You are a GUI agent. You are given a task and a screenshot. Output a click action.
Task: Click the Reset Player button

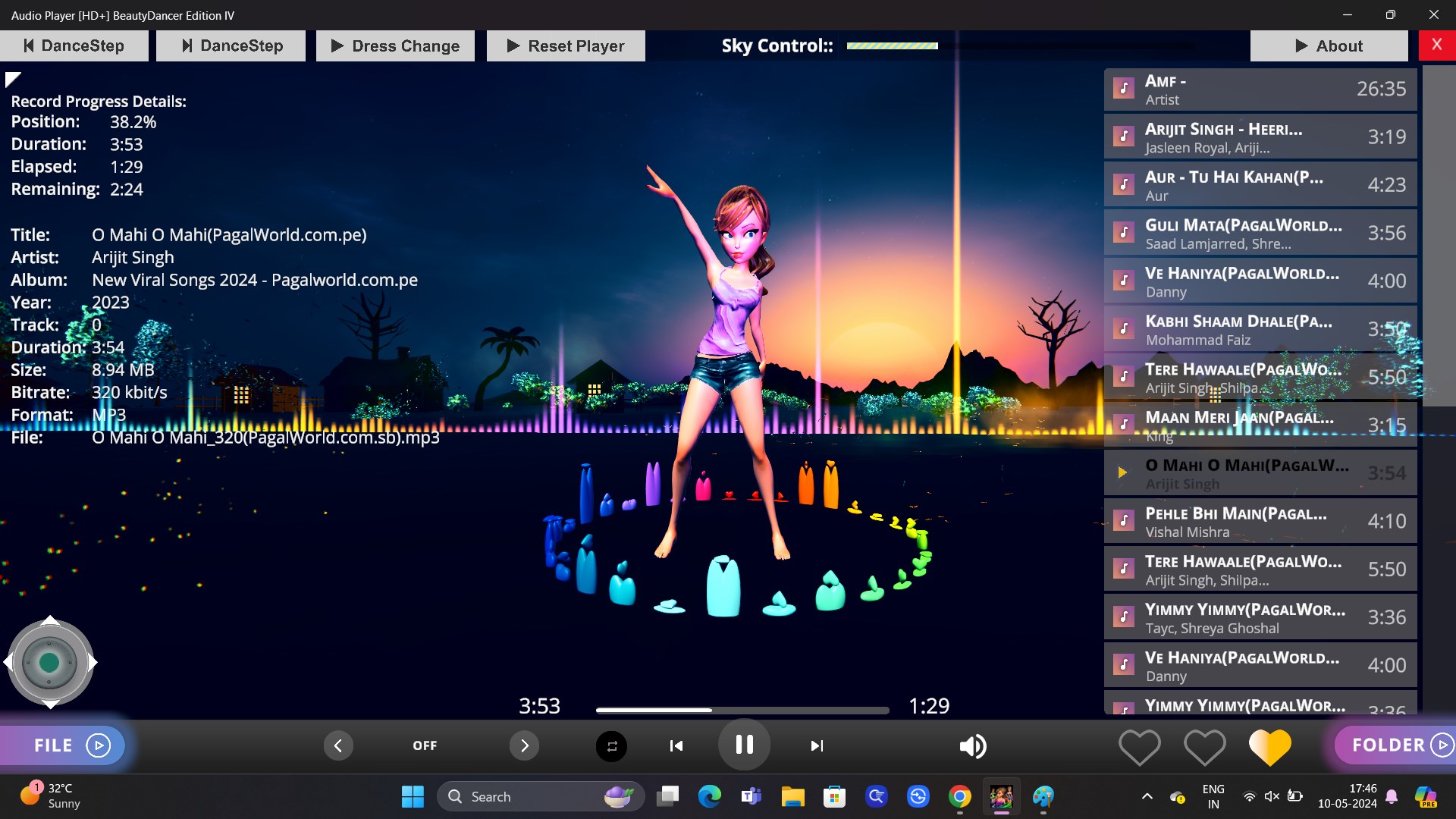pyautogui.click(x=566, y=45)
